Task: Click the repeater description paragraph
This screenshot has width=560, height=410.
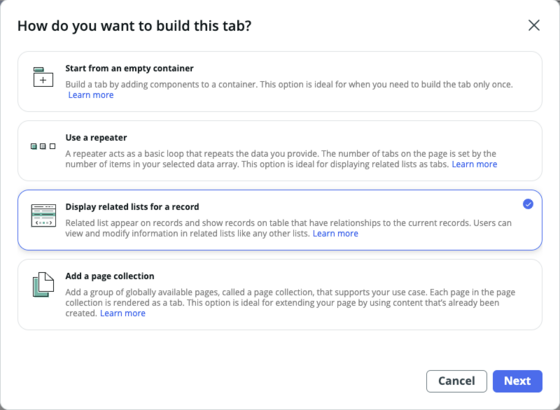Action: pos(281,159)
